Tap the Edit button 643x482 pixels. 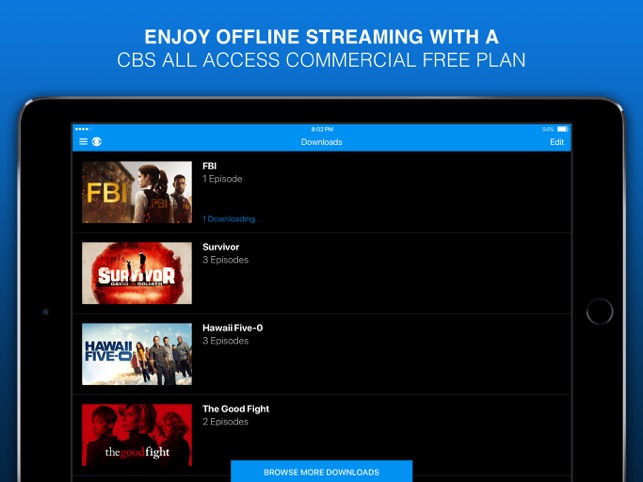coord(556,142)
